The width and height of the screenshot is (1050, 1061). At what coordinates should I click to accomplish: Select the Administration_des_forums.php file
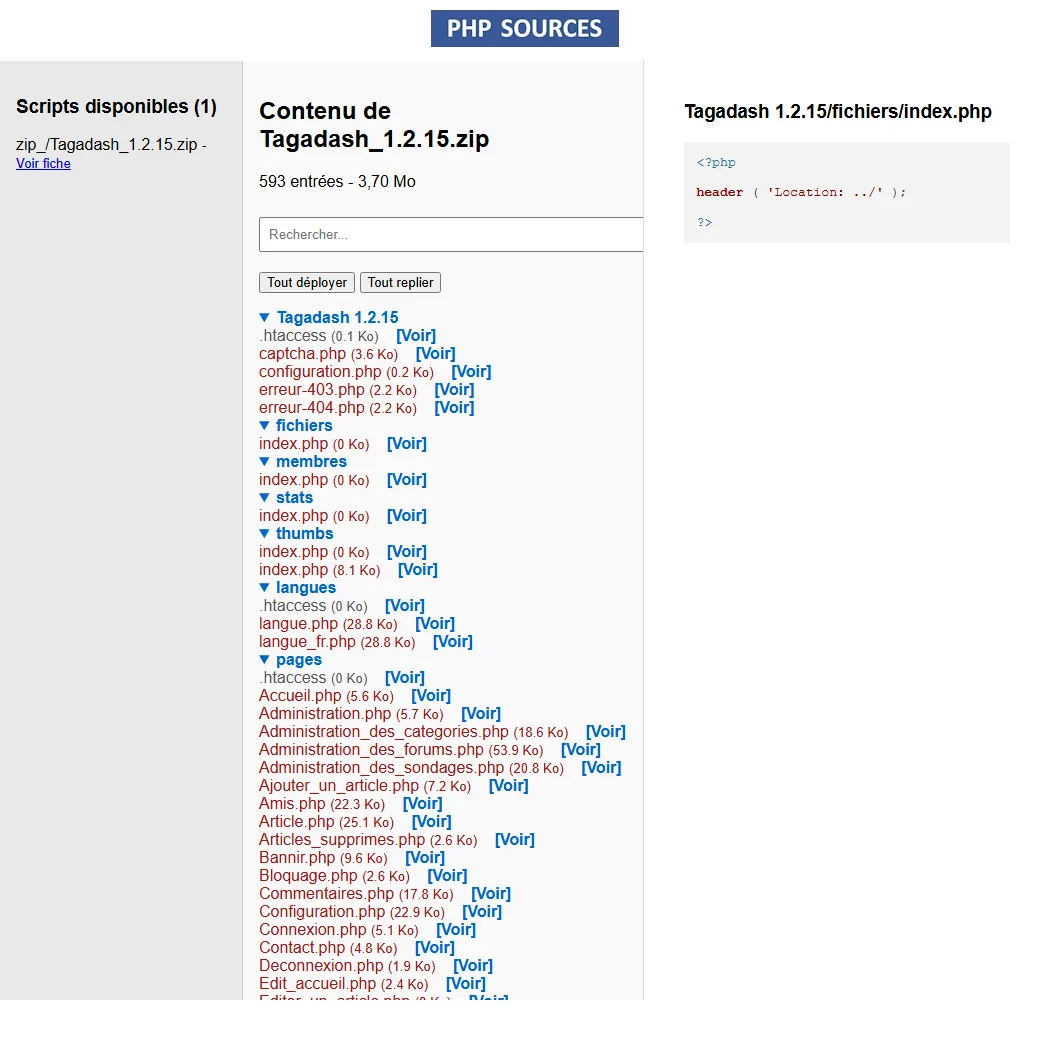pyautogui.click(x=371, y=750)
